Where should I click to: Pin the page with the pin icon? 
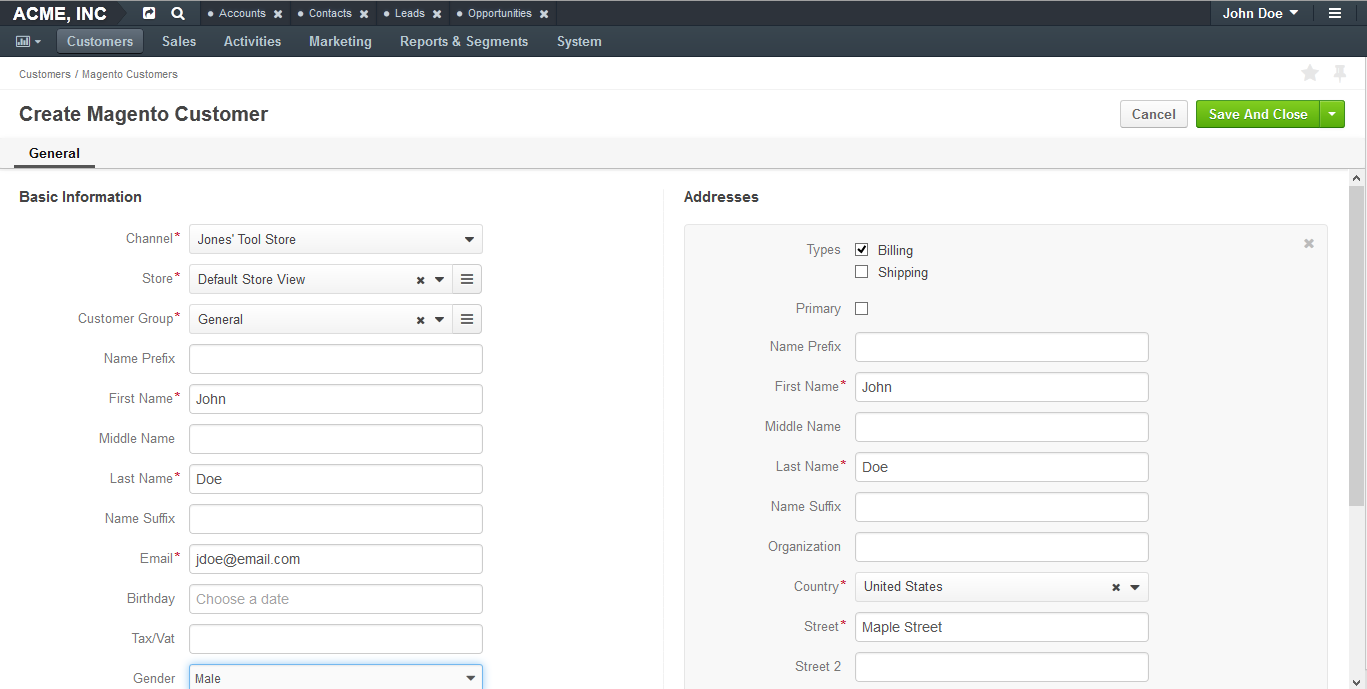pos(1340,73)
